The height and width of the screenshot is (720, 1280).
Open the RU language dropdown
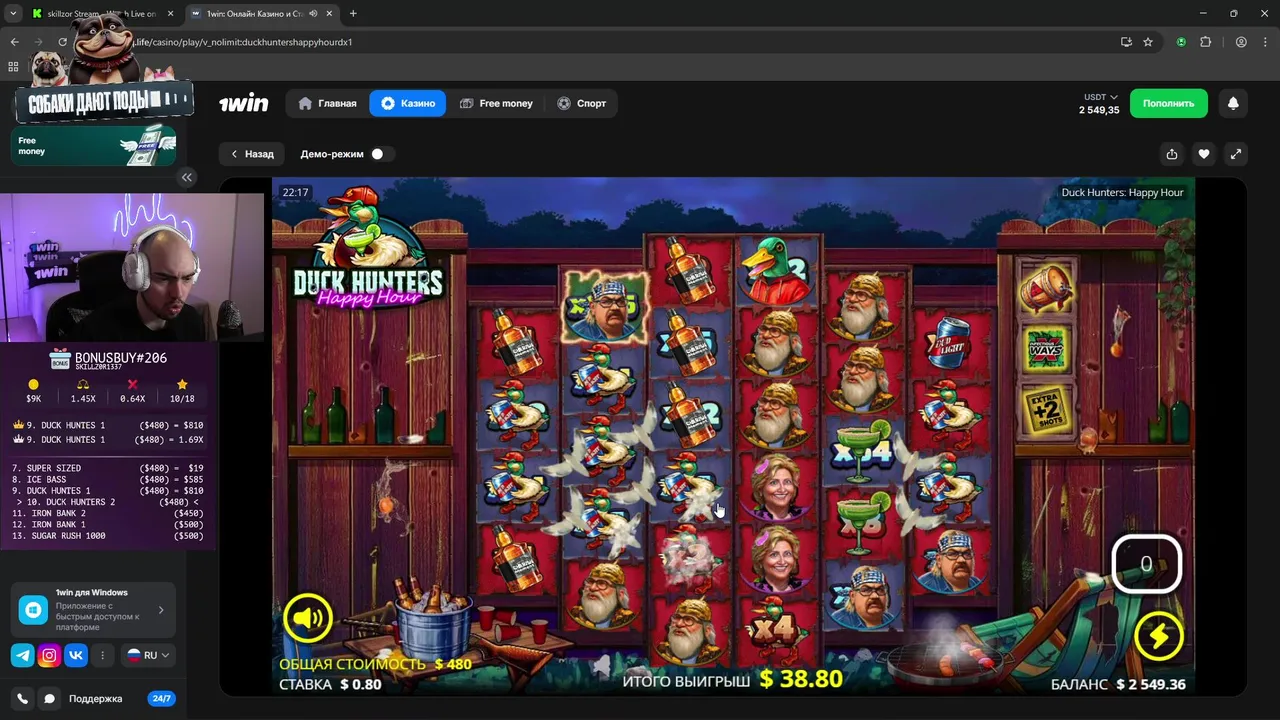(148, 655)
